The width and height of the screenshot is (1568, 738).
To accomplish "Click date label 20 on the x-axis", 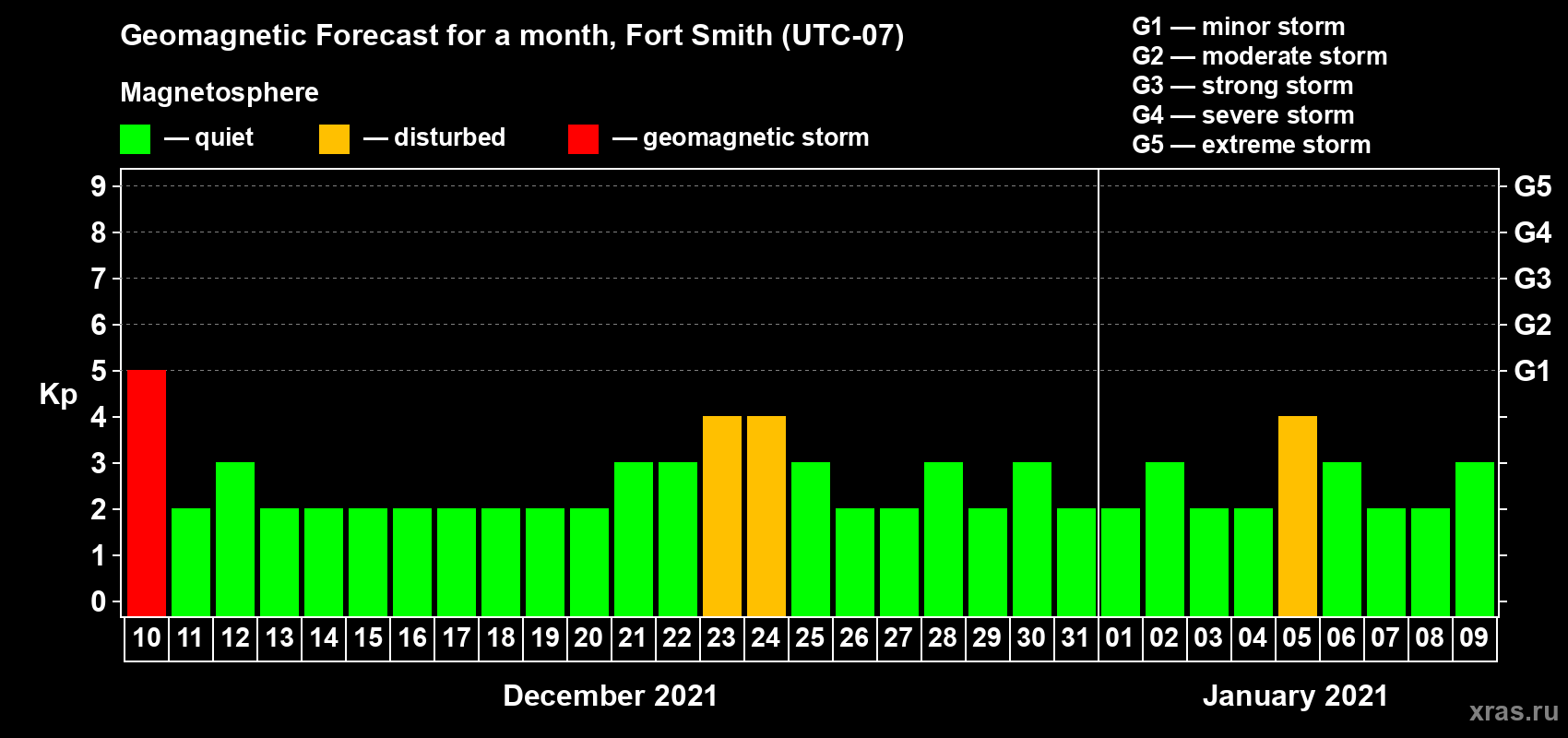I will coord(589,638).
